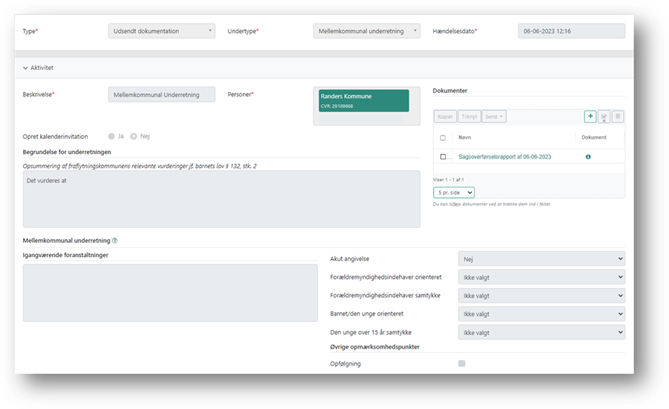The width and height of the screenshot is (669, 409).
Task: Select 'Nej' for Opret kalenderinvitation
Action: coord(134,136)
